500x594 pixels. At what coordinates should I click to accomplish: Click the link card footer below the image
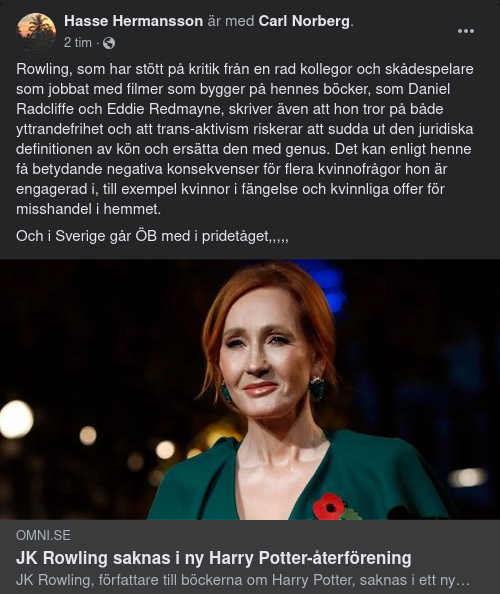coord(250,557)
